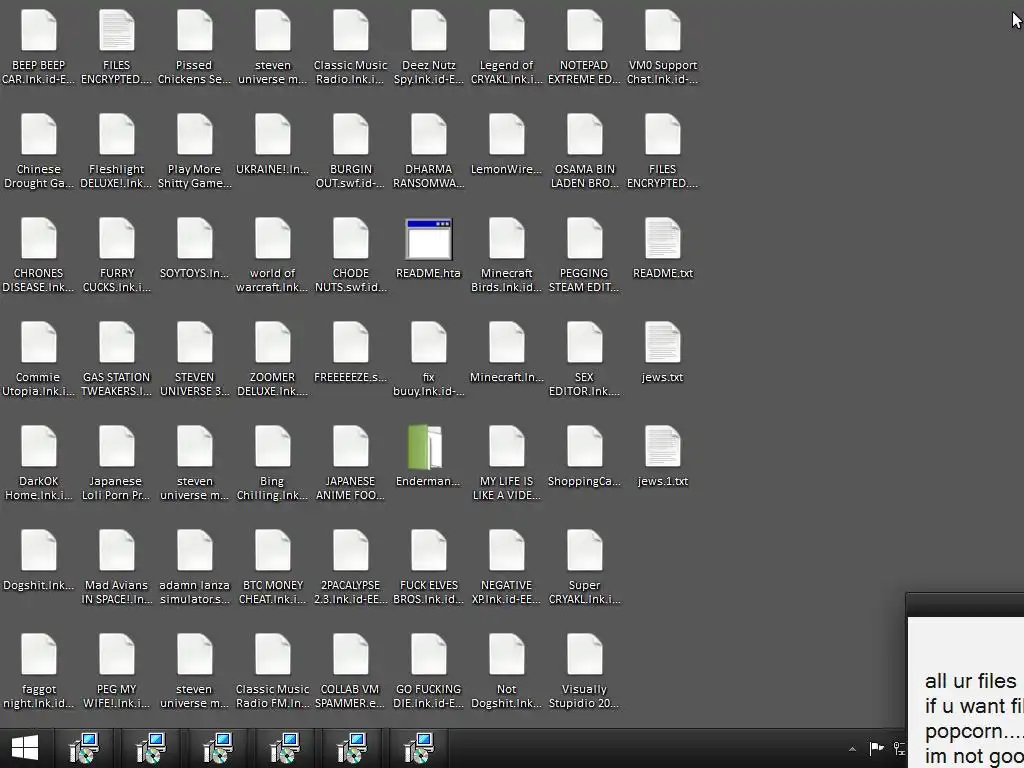Select the NOTEPAD EXTREME ED... file icon

click(584, 31)
